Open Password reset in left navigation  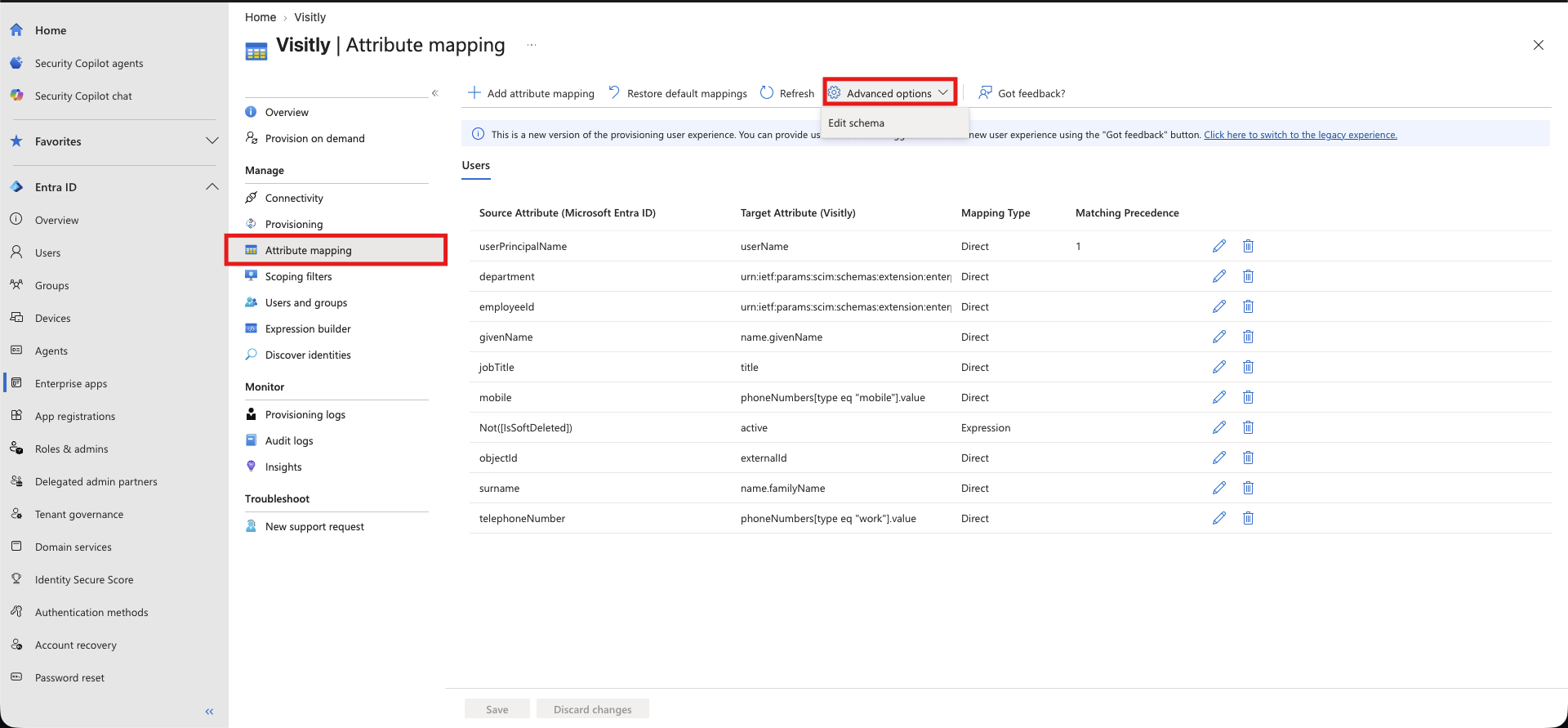[69, 677]
